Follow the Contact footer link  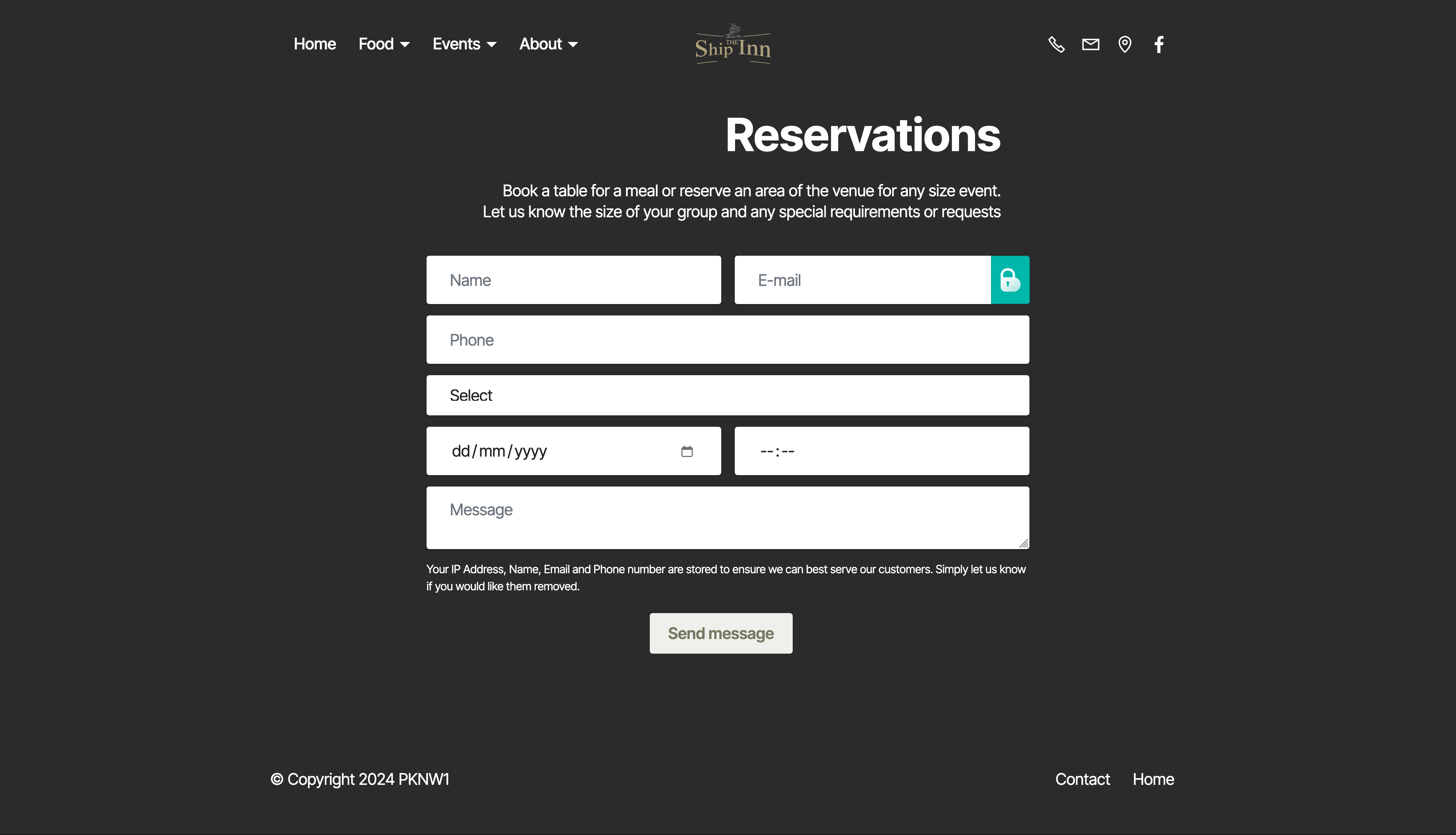point(1082,780)
